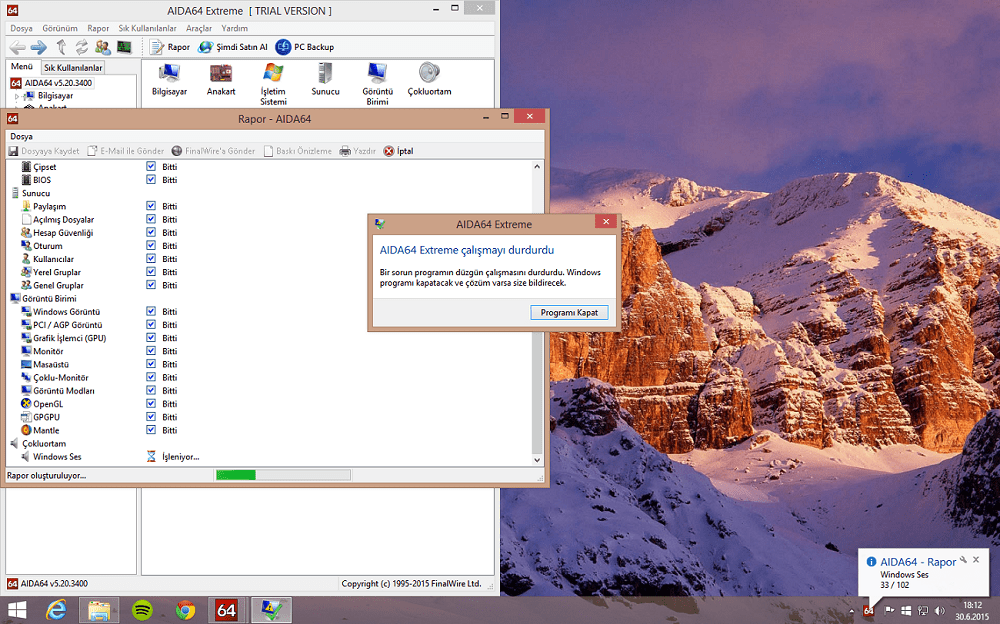Click the Forward arrow in AIDA64 toolbar
Image resolution: width=1000 pixels, height=624 pixels.
click(39, 47)
